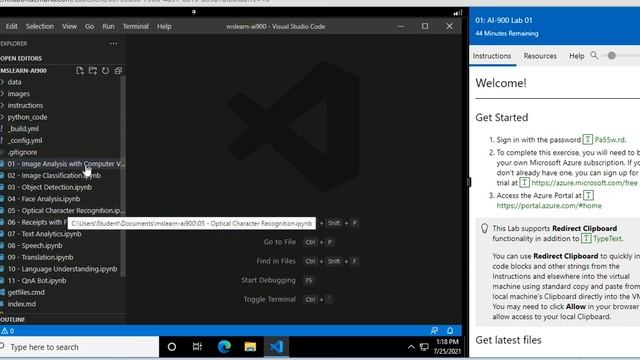Click the taskbar clock 1:18 PM
The width and height of the screenshot is (640, 360).
(x=447, y=347)
